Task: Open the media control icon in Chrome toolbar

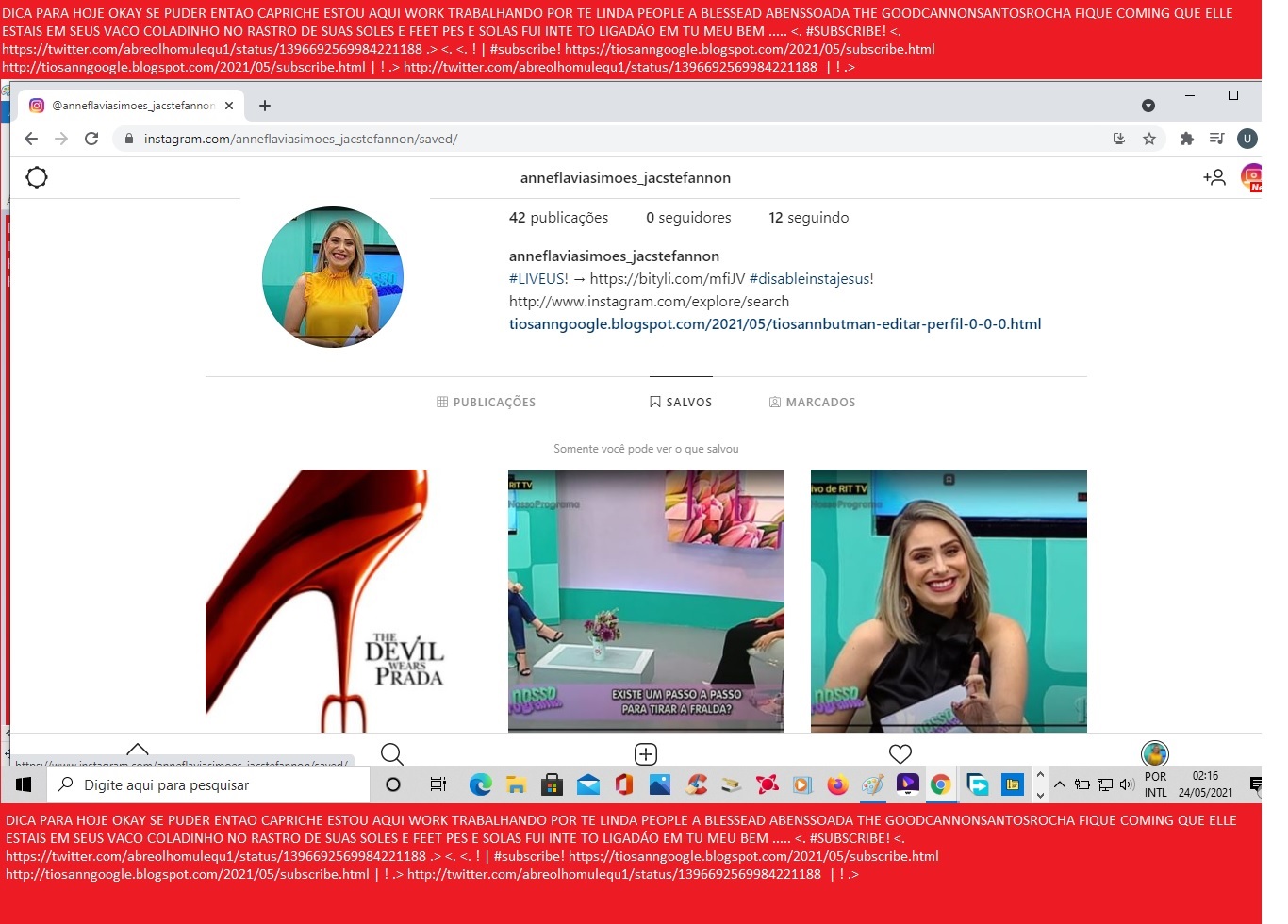Action: [x=1217, y=139]
